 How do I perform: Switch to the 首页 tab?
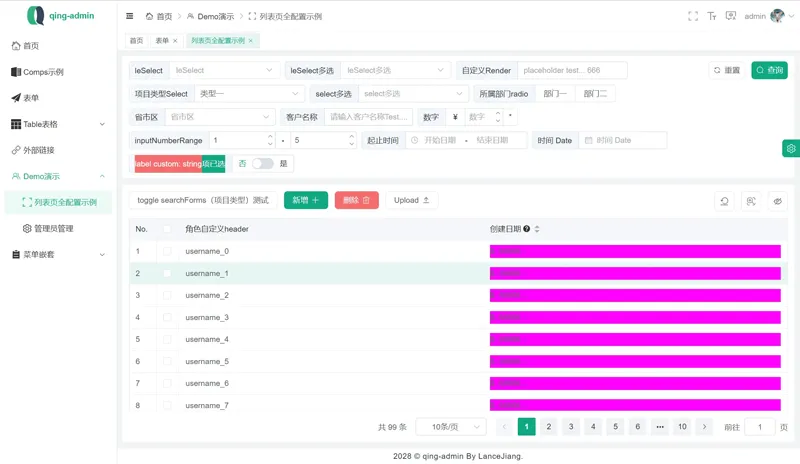(x=136, y=41)
